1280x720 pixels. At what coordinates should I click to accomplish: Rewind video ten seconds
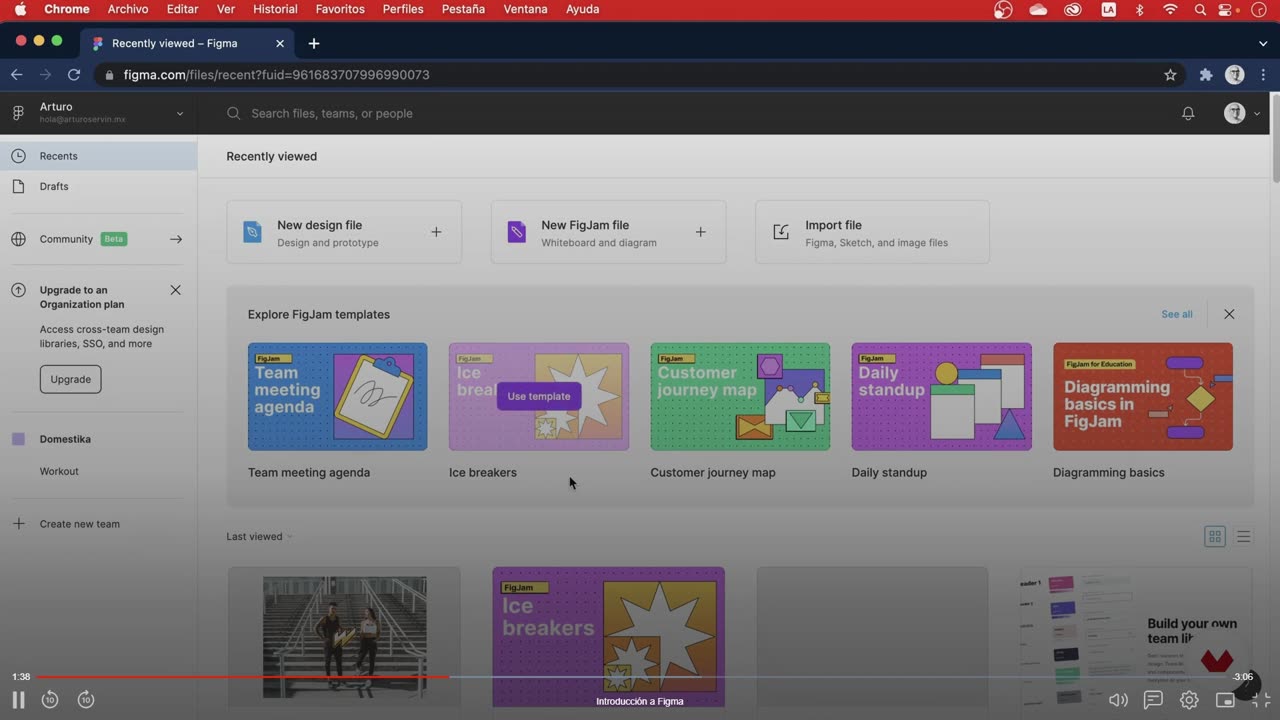pyautogui.click(x=50, y=700)
